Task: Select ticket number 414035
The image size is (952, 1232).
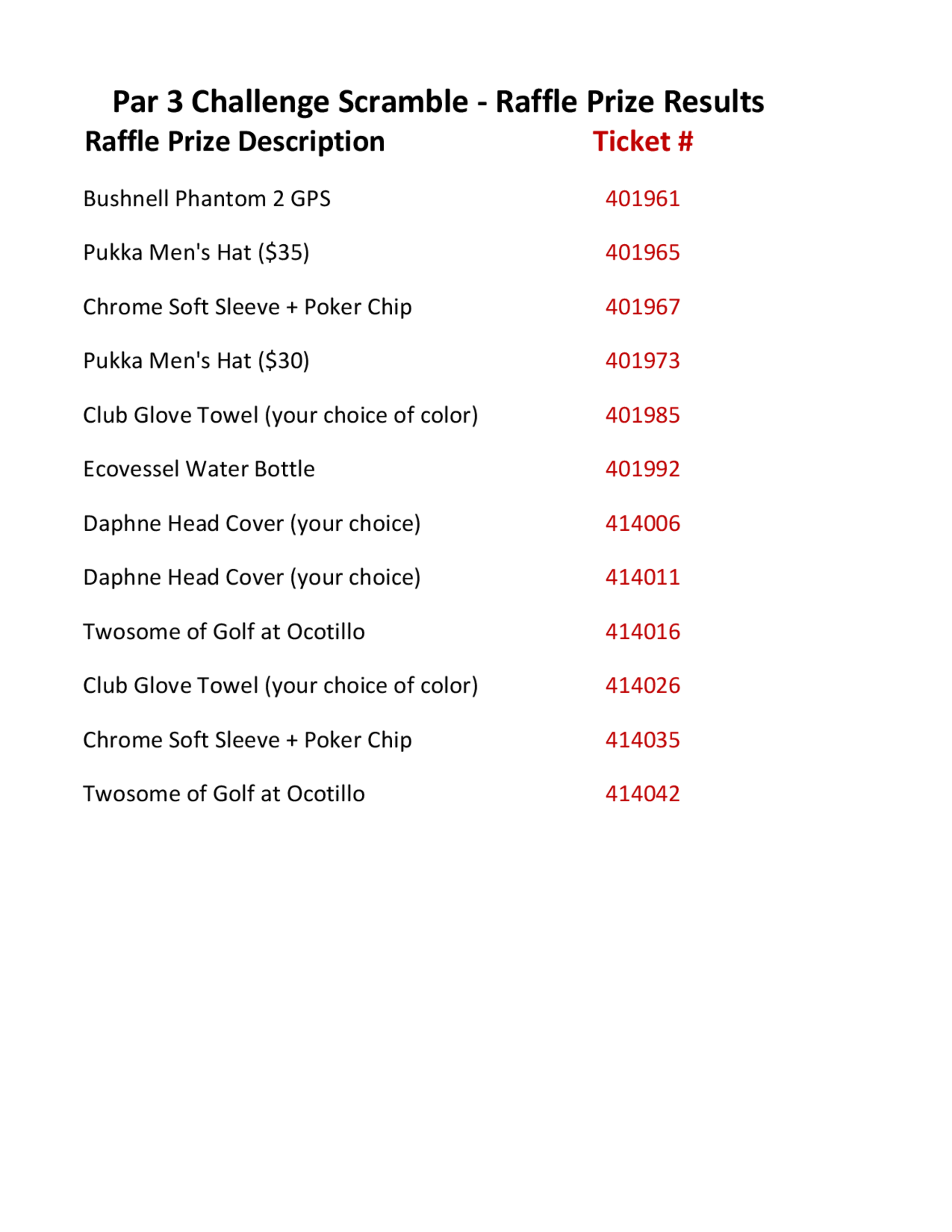Action: (643, 740)
